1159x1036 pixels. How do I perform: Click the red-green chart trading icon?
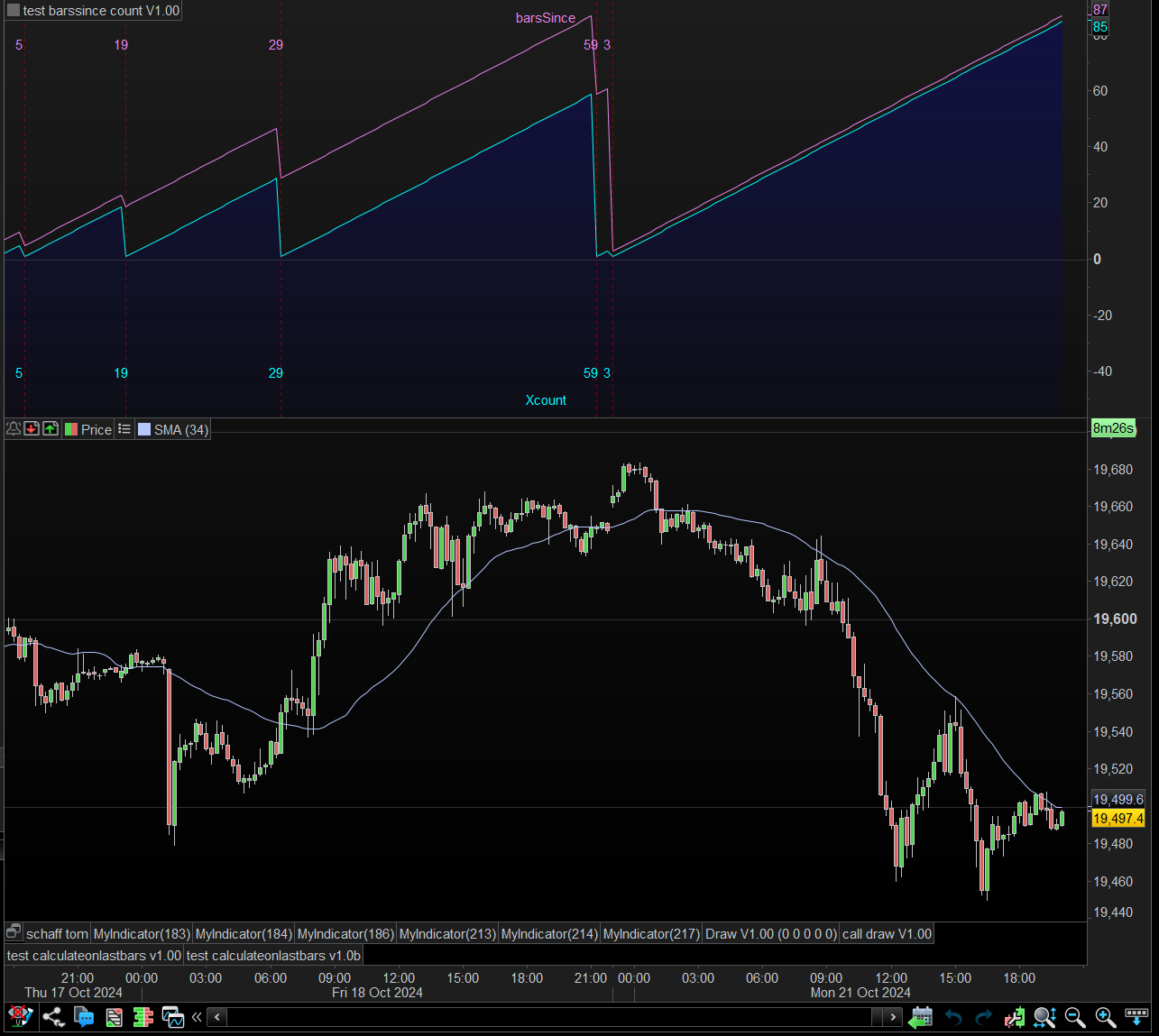tap(1015, 1017)
